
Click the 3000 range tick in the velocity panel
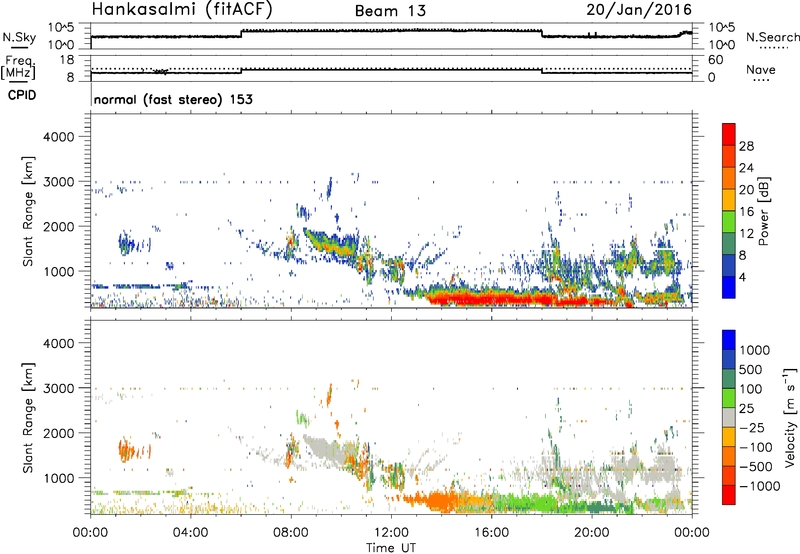[58, 388]
